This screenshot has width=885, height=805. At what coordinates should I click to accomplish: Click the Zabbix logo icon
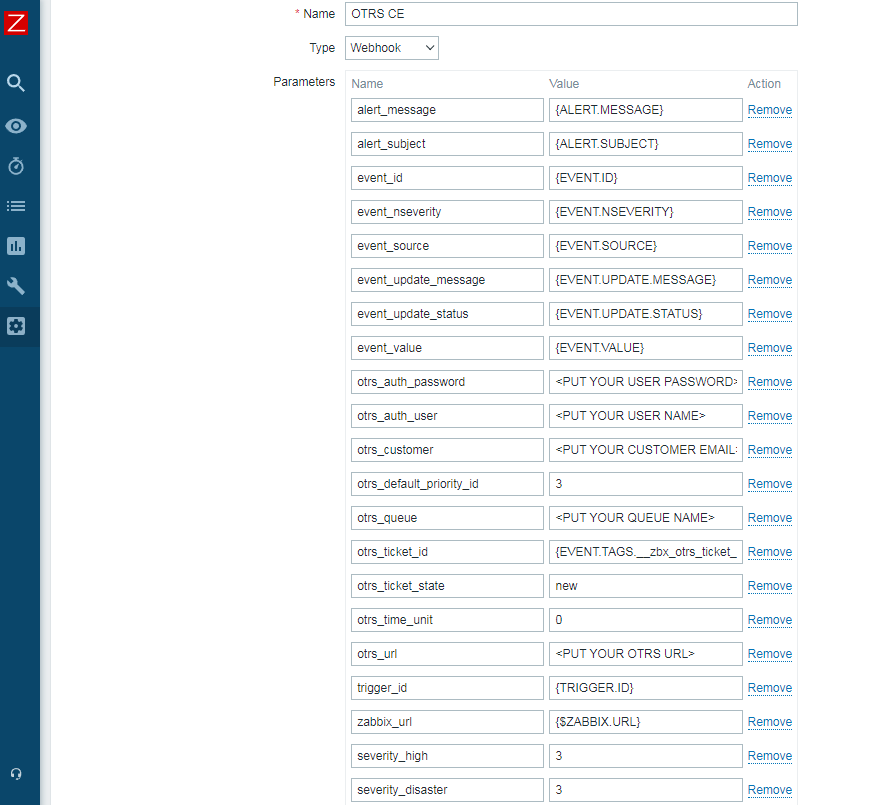16,23
